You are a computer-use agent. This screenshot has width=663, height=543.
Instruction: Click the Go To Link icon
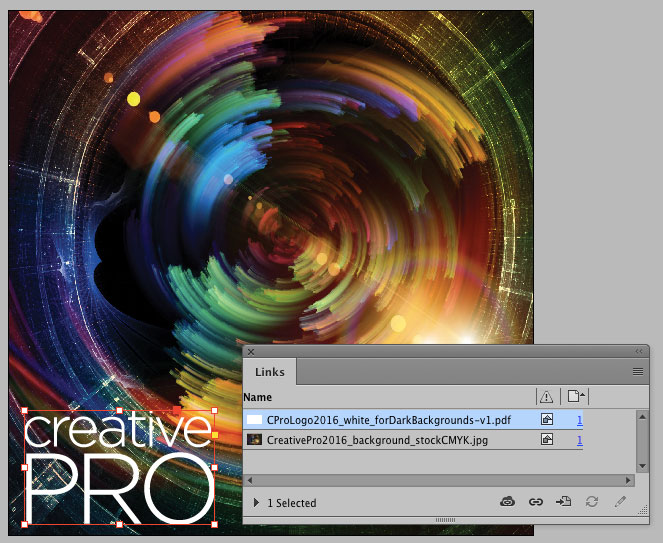coord(563,502)
